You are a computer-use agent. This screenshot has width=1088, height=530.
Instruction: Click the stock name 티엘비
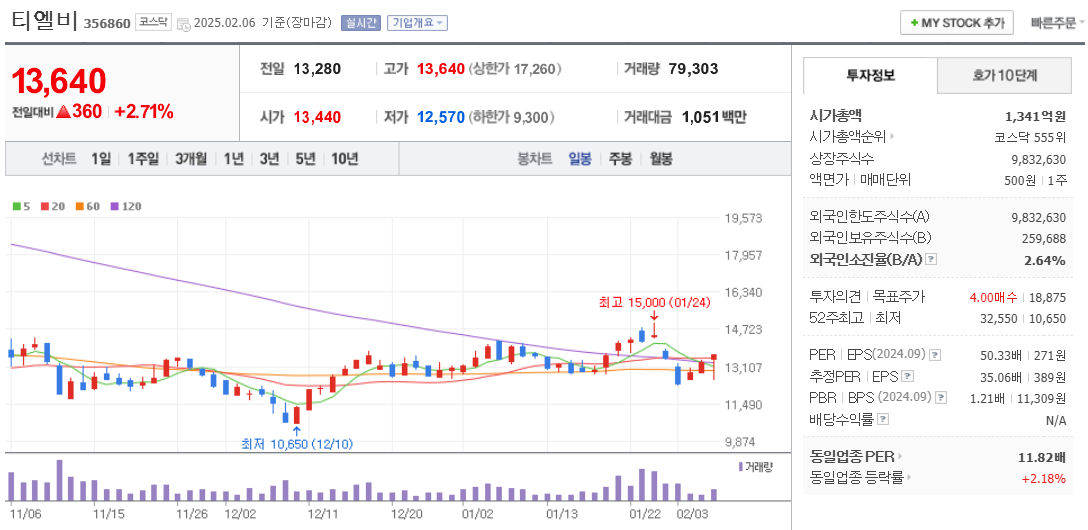(x=44, y=21)
